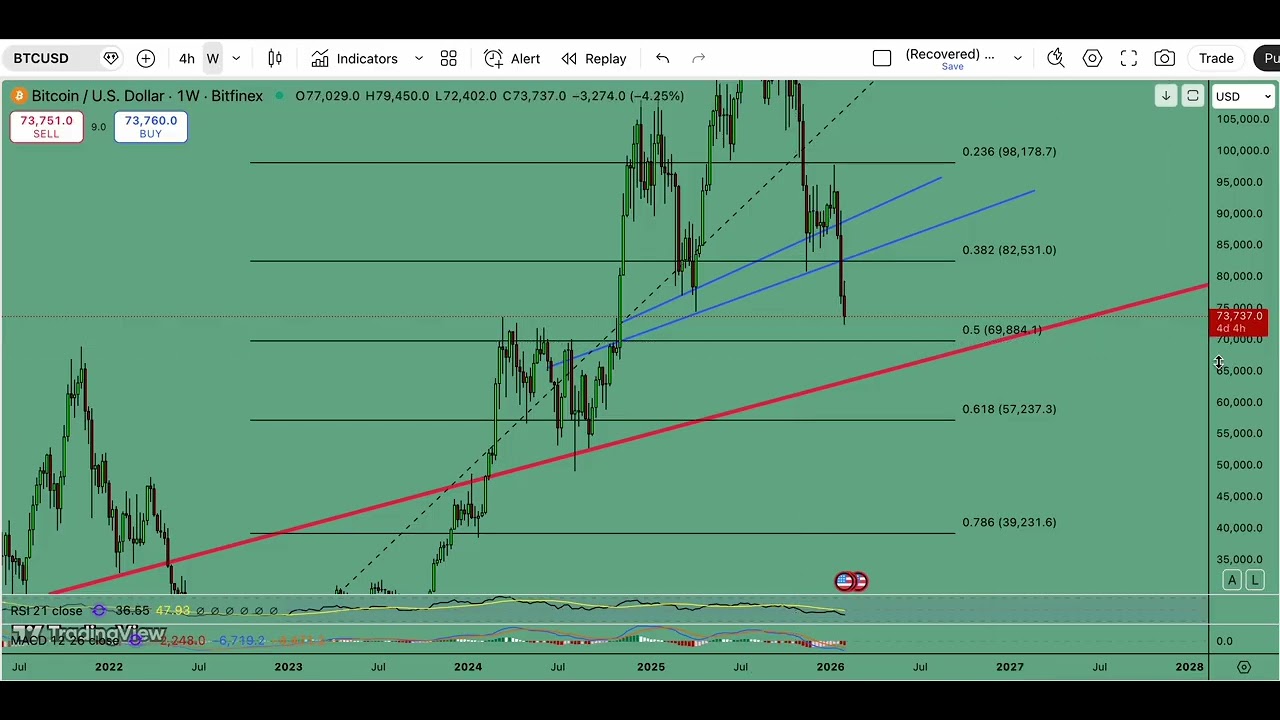
Task: Enter fullscreen mode
Action: click(1129, 58)
